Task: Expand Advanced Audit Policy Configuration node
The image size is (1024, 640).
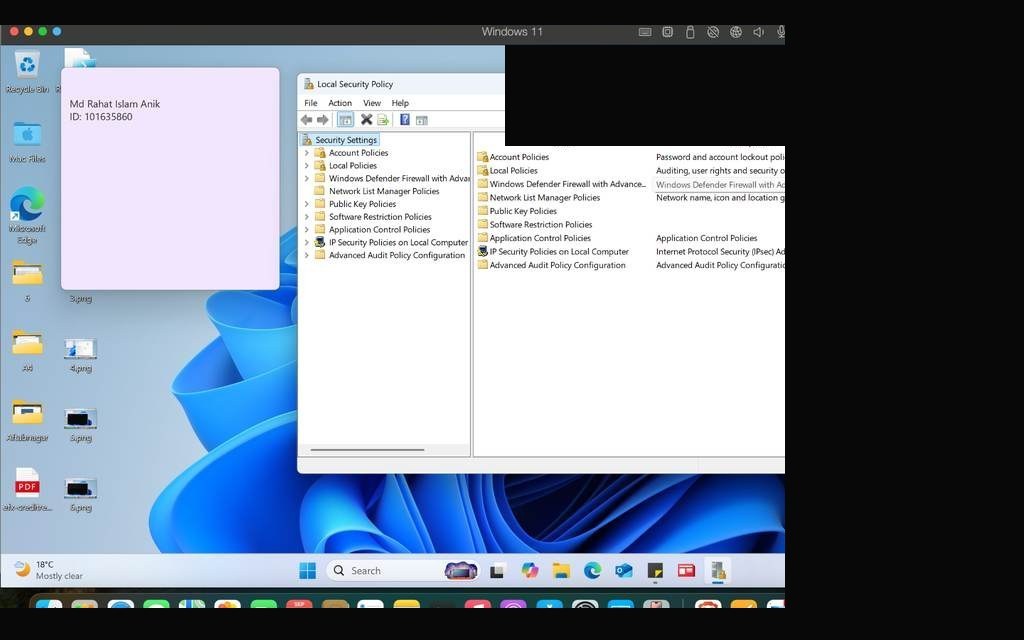Action: pos(307,255)
